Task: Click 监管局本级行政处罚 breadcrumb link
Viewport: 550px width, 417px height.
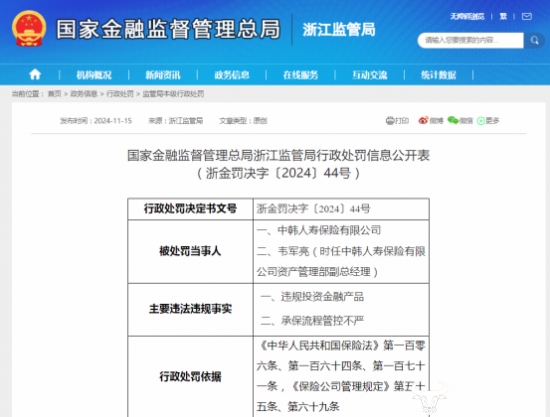Action: (173, 94)
